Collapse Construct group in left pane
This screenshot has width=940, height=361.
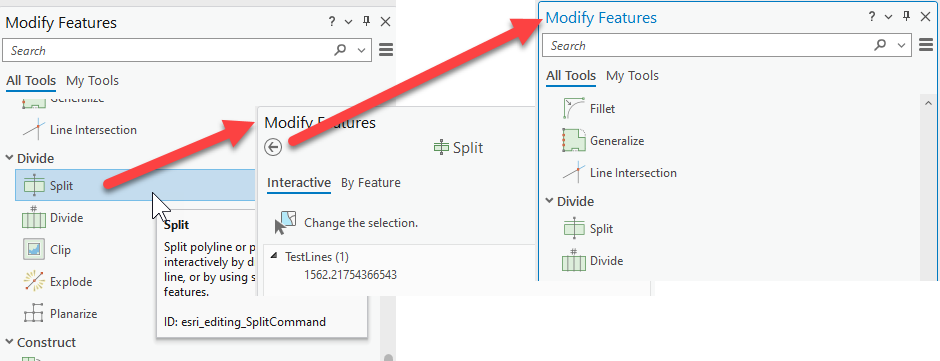(10, 342)
